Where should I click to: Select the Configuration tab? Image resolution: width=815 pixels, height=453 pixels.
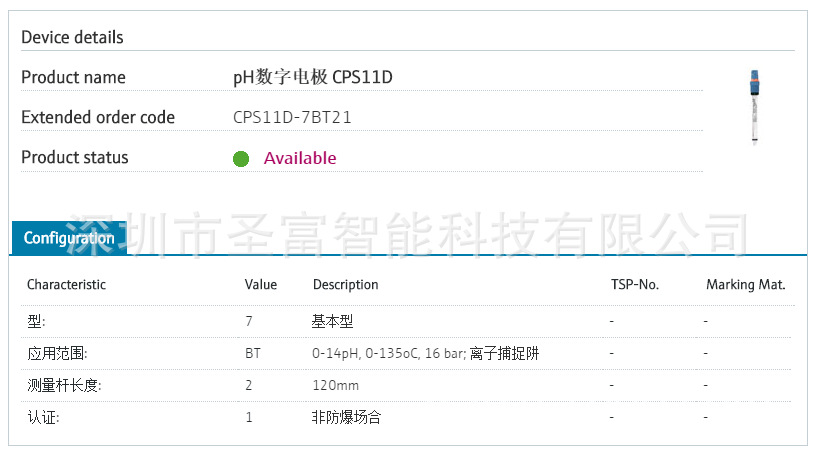pos(69,238)
